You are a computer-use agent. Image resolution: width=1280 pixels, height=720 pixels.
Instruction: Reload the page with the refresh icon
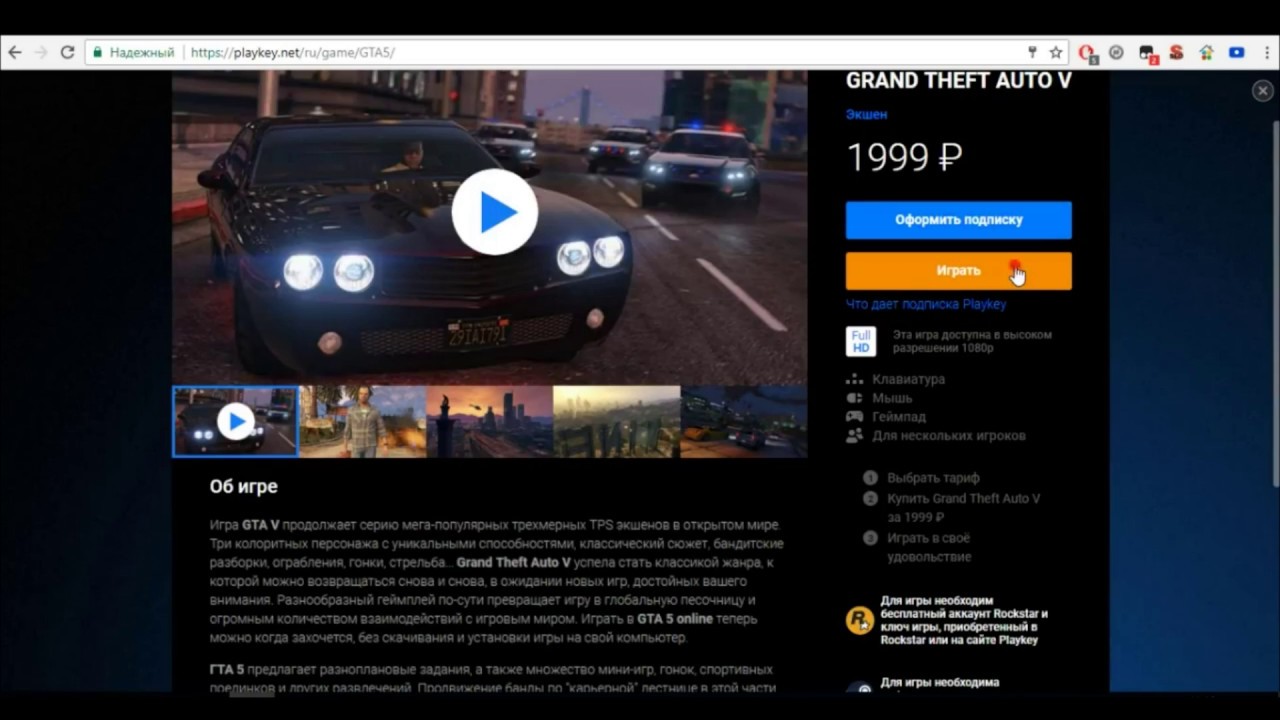click(67, 52)
